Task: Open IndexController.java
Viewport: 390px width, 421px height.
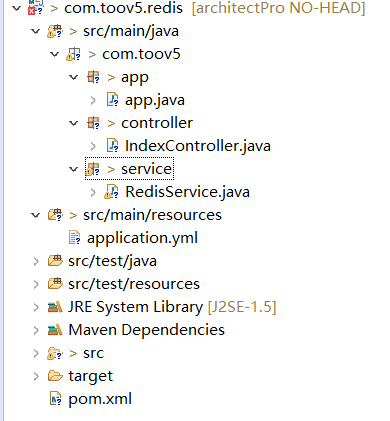Action: 198,146
